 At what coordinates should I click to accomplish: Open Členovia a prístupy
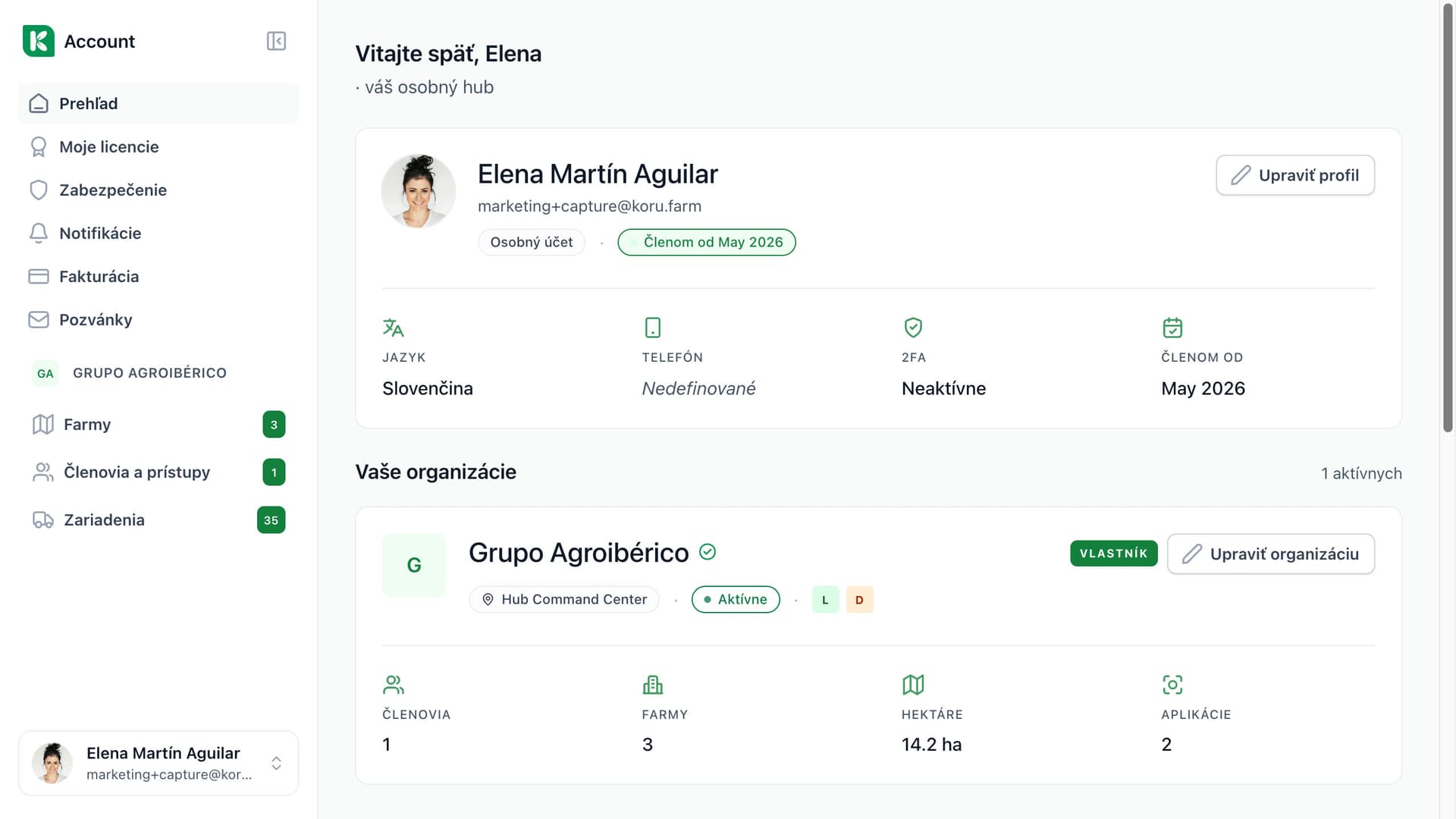tap(158, 472)
